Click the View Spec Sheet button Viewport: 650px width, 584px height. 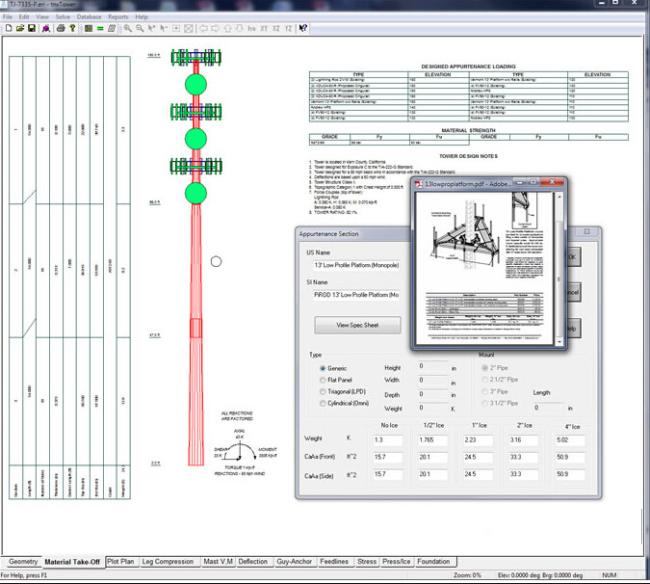pyautogui.click(x=357, y=325)
